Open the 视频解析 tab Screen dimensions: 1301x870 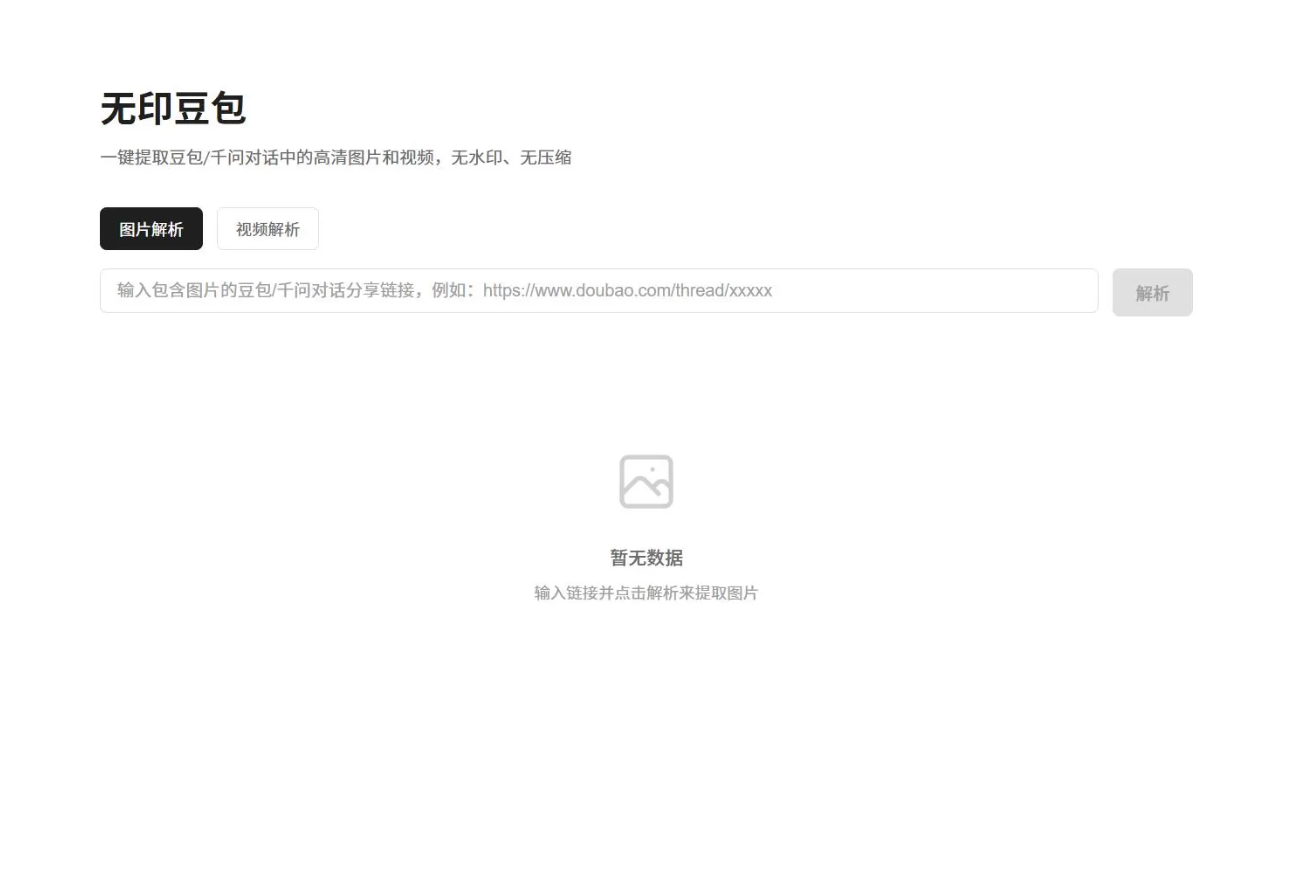[268, 229]
